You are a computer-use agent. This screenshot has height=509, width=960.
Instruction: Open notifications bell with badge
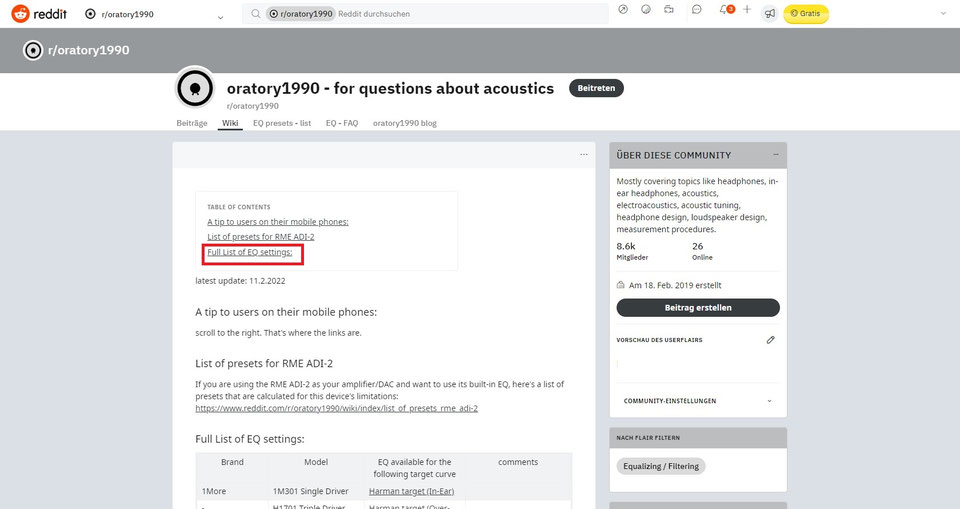725,11
